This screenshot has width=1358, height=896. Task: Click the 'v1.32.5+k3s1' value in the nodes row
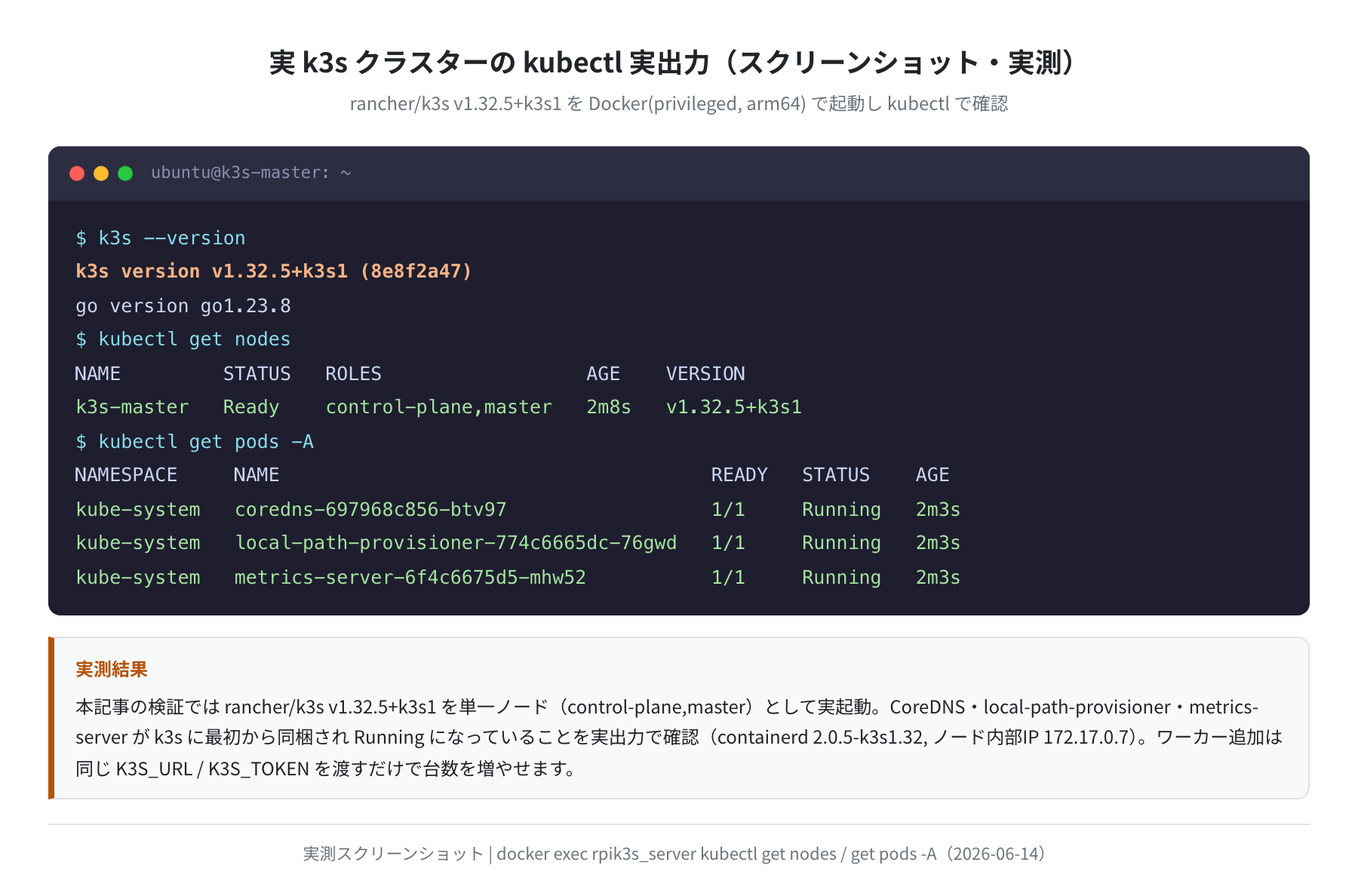pos(734,407)
